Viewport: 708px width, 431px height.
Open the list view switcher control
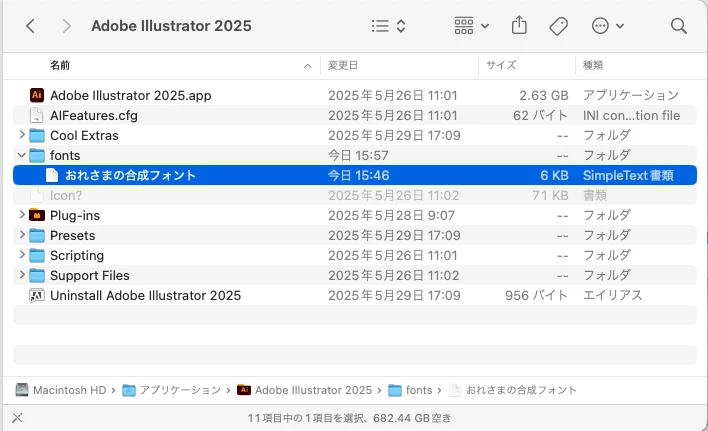(x=388, y=26)
